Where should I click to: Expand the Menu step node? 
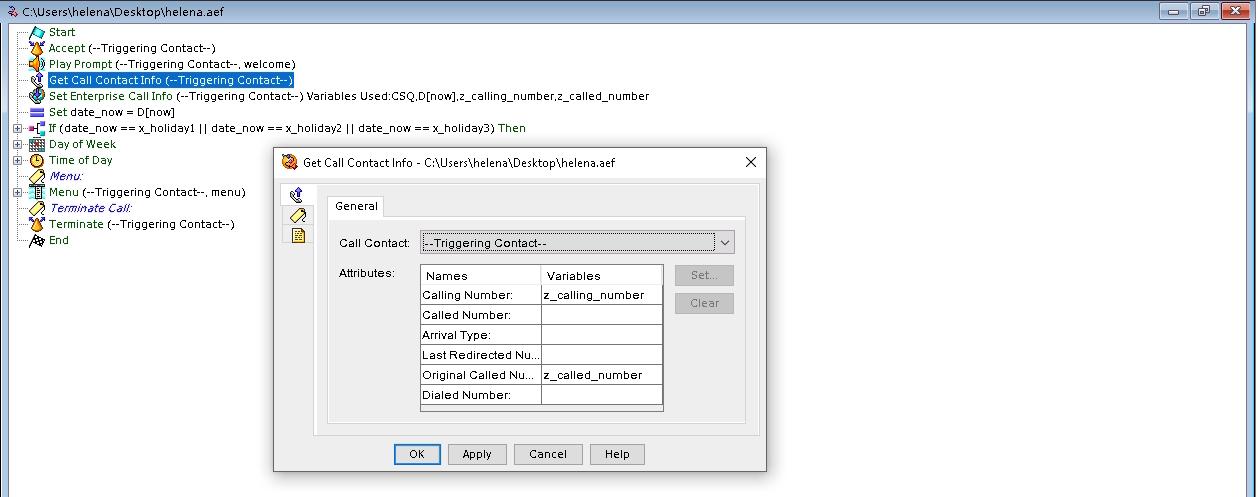tap(17, 192)
